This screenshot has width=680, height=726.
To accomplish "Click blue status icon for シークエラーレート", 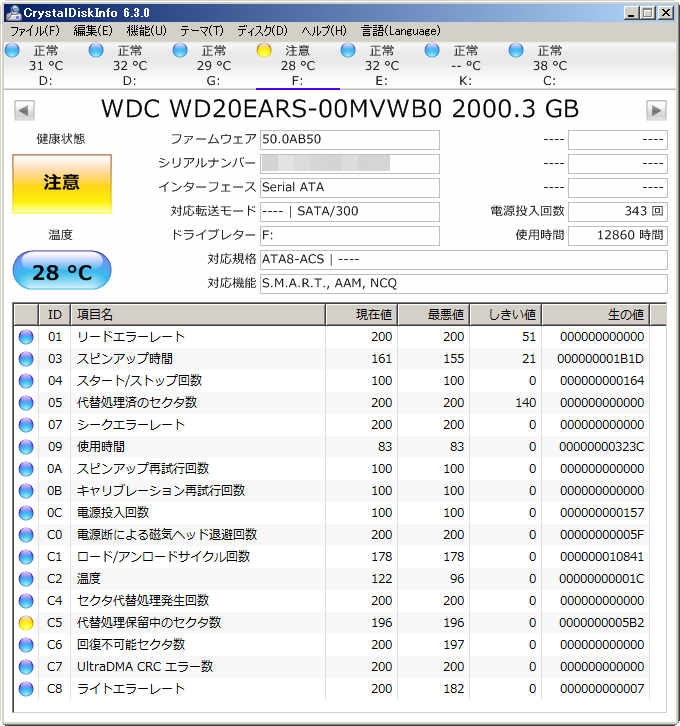I will (x=26, y=425).
